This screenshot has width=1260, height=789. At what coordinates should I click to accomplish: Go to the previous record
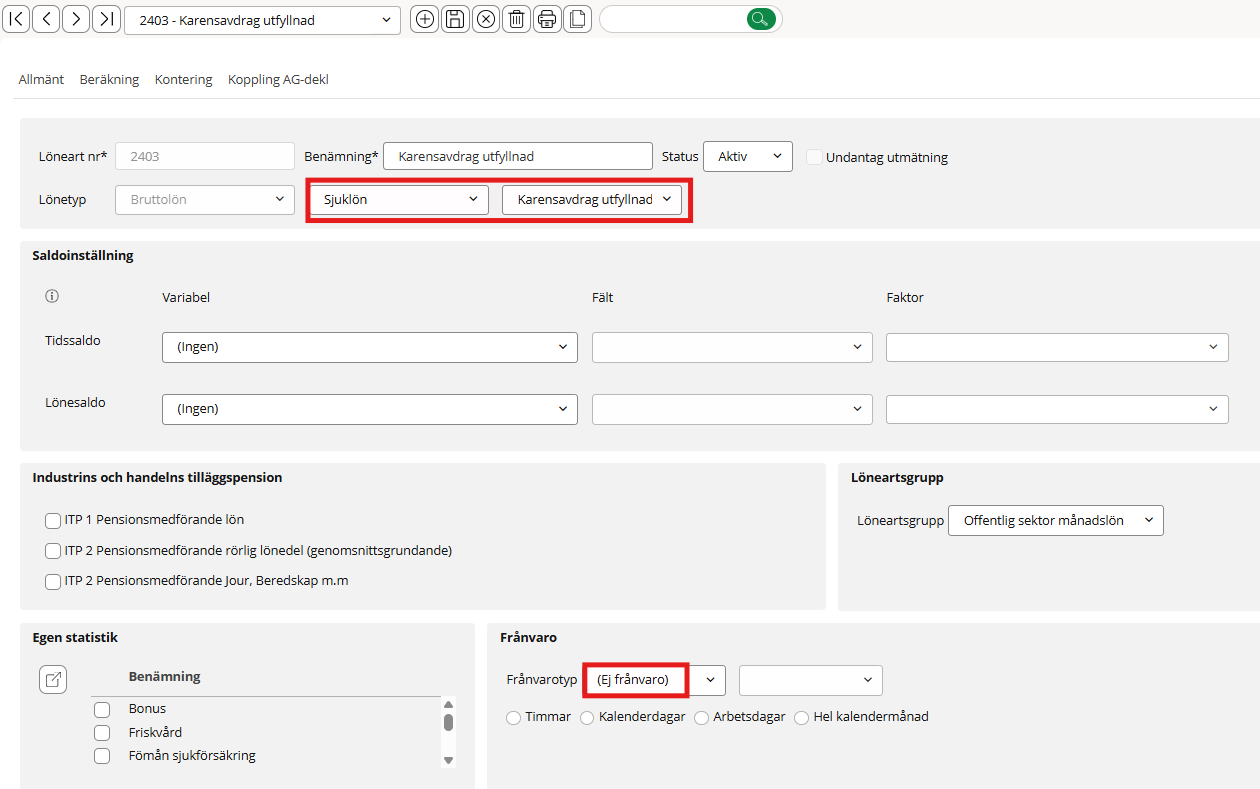[x=46, y=19]
